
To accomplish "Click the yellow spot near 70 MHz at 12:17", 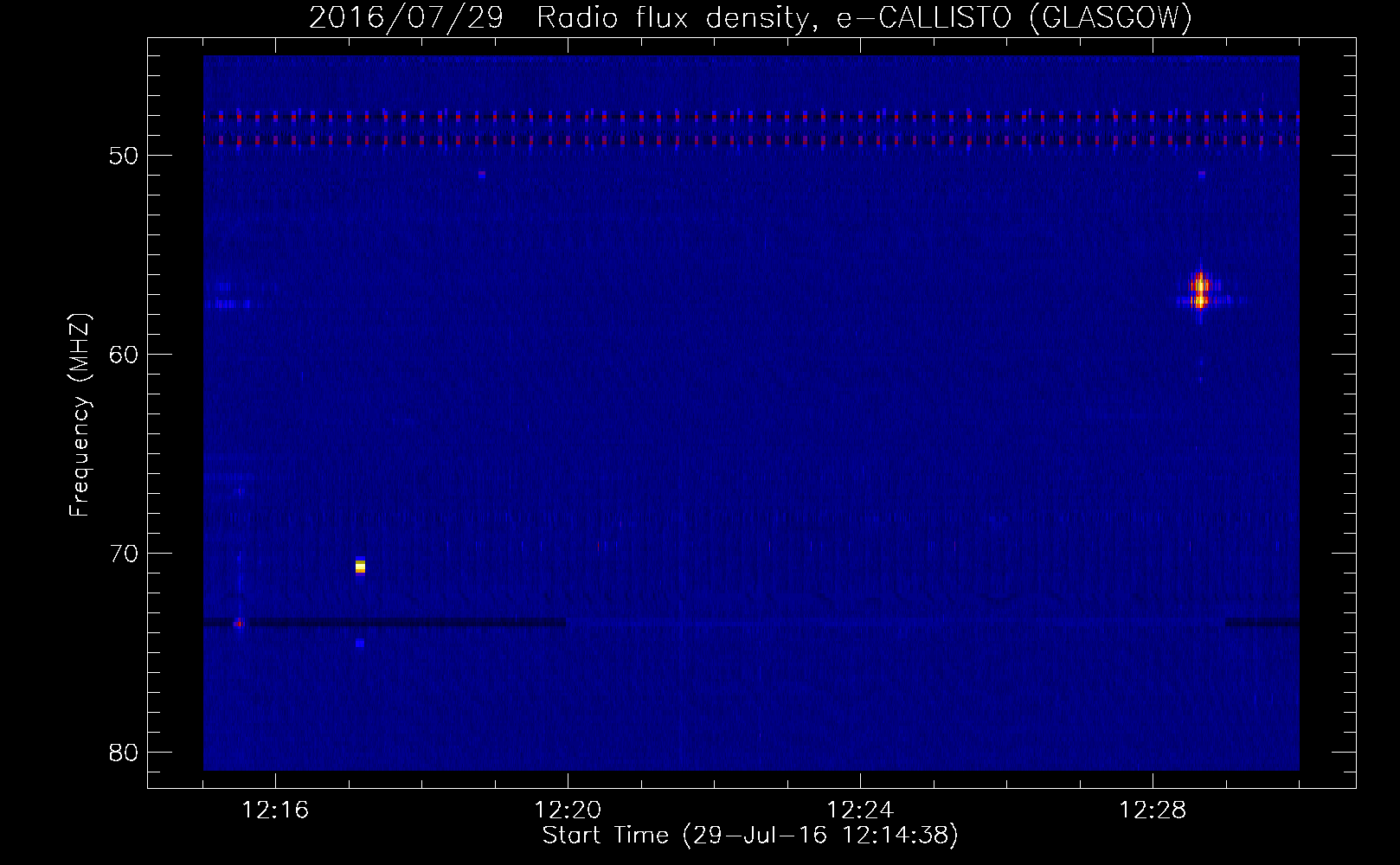I will pos(360,567).
